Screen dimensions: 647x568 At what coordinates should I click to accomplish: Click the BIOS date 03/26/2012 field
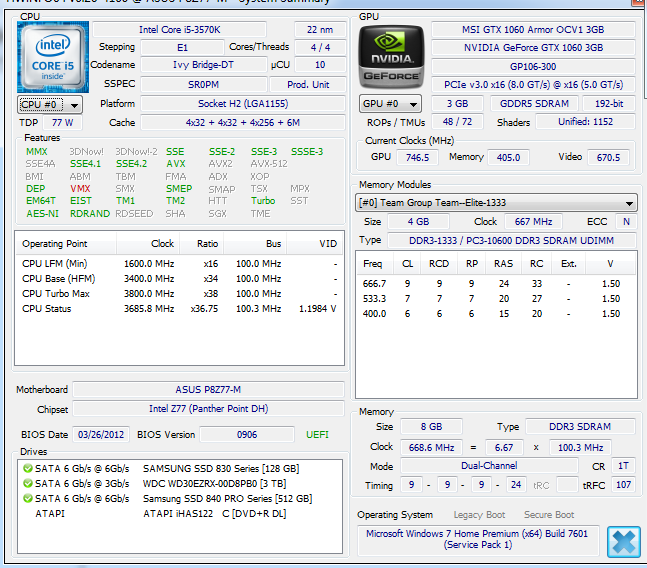point(101,435)
